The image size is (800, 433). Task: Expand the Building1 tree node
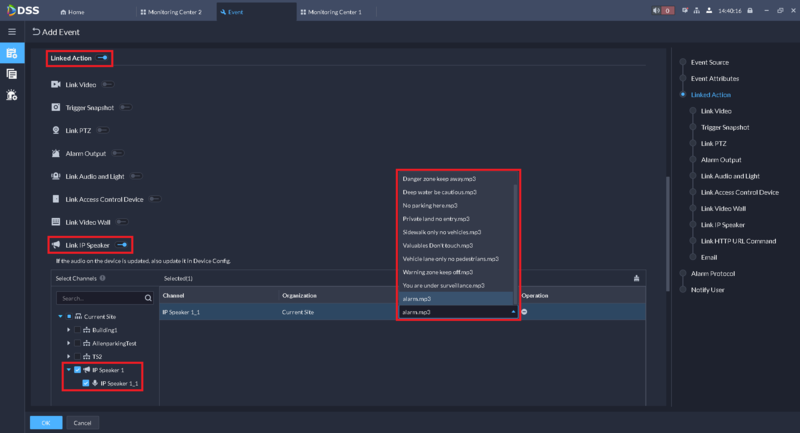pyautogui.click(x=68, y=329)
